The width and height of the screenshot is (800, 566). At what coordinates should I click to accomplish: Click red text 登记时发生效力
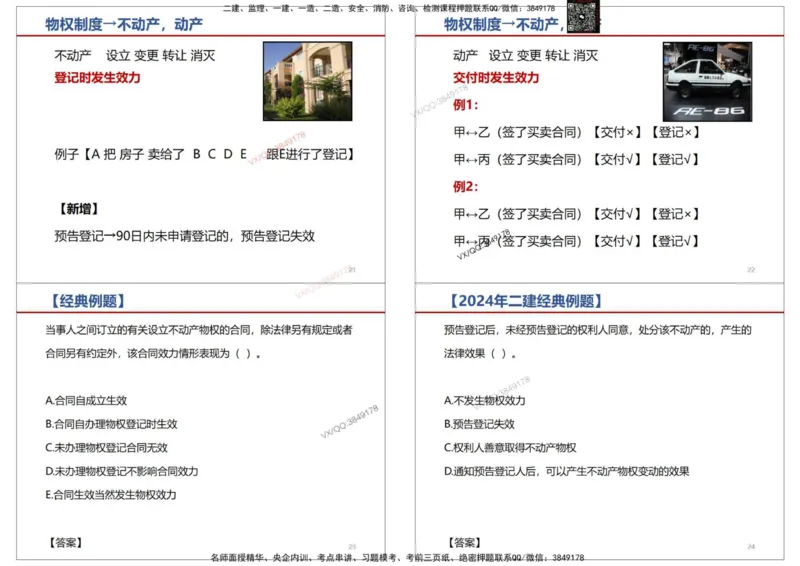click(x=97, y=78)
